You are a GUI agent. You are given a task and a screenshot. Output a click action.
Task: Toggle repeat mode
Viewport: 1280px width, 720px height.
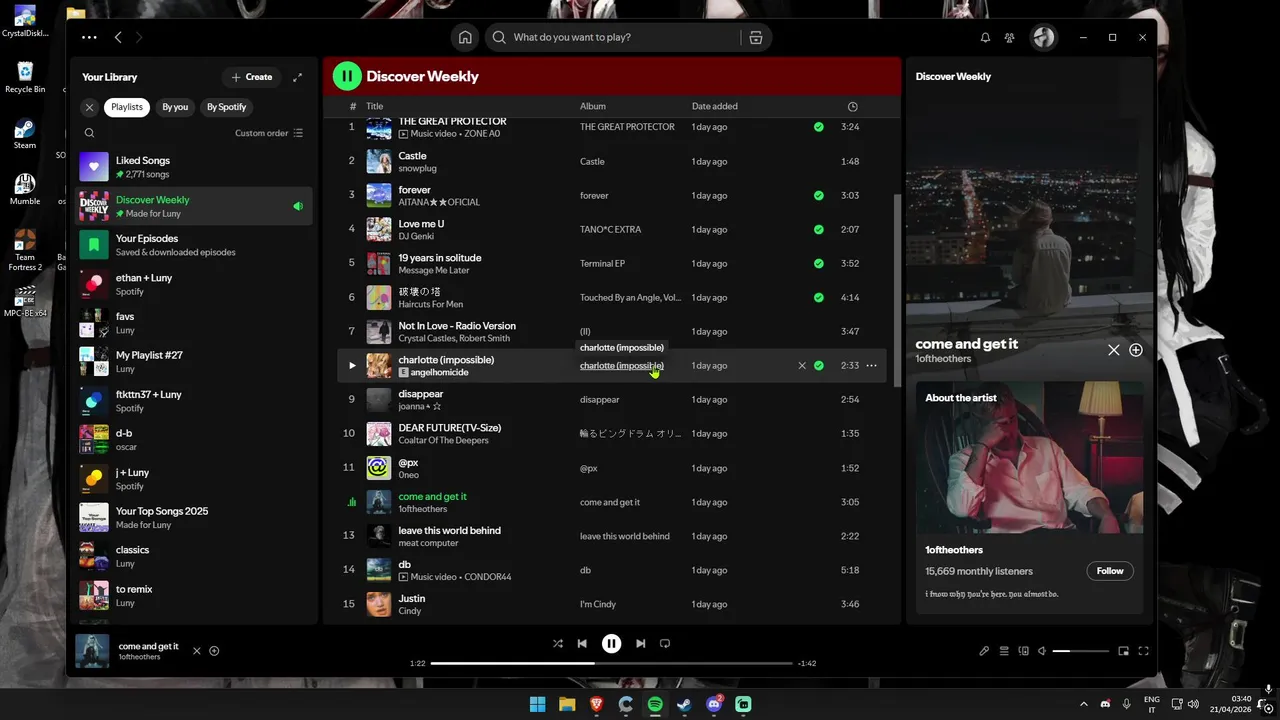click(x=665, y=644)
